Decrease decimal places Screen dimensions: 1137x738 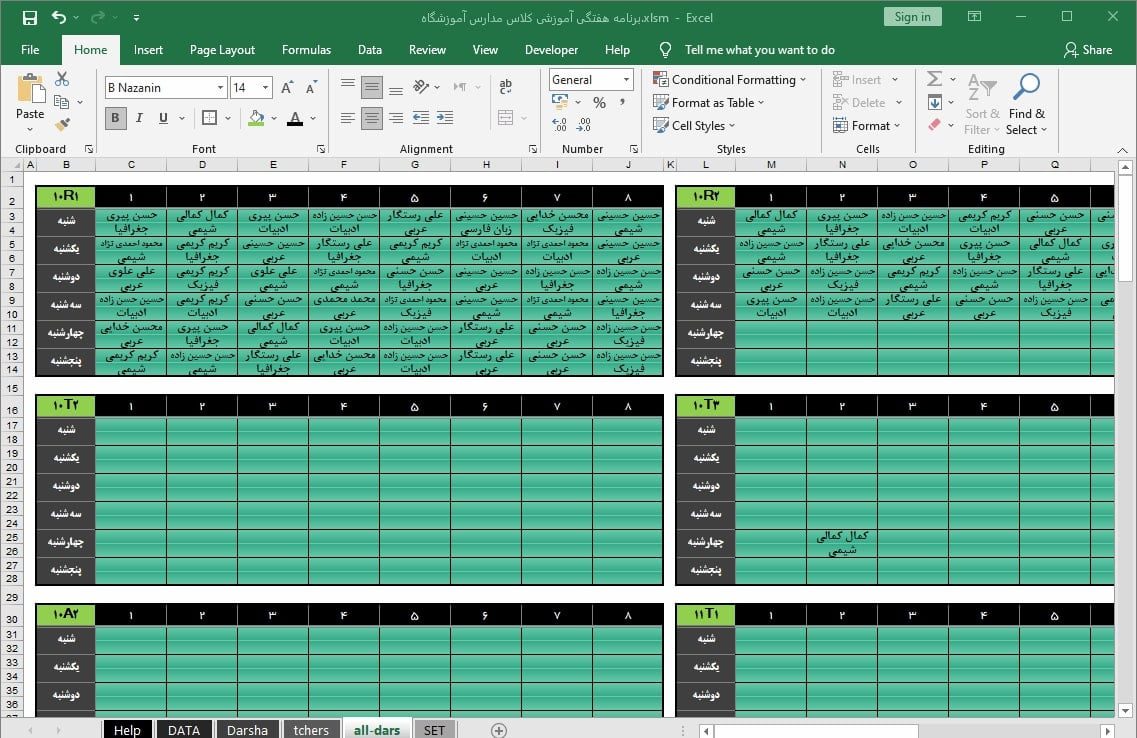point(584,125)
